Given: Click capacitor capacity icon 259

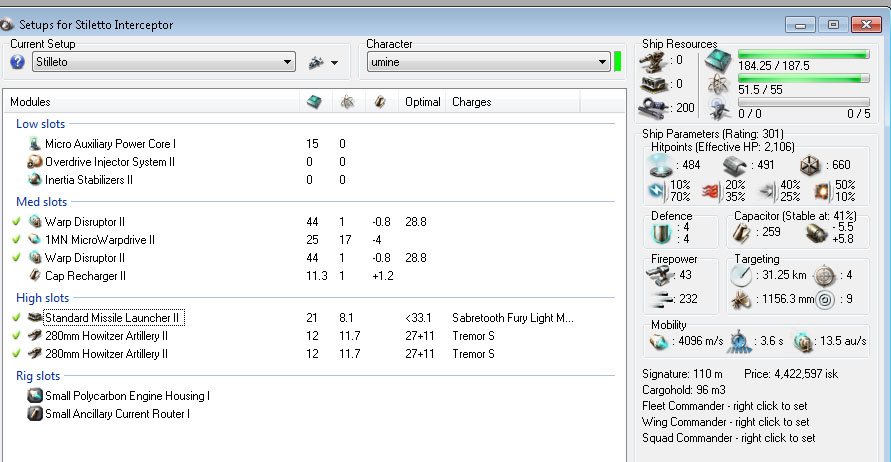Looking at the screenshot, I should point(741,232).
